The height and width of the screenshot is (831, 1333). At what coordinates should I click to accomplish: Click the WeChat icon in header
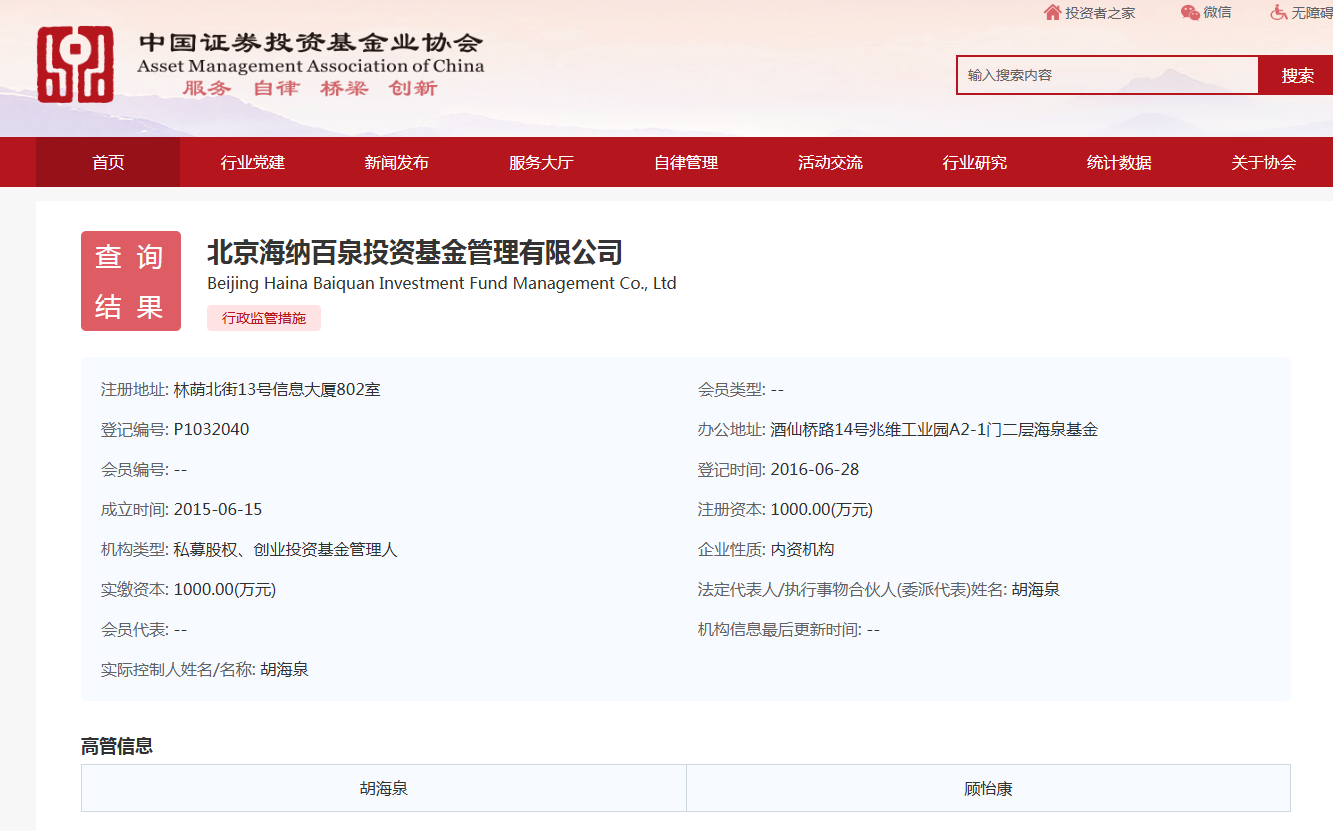pos(1190,13)
